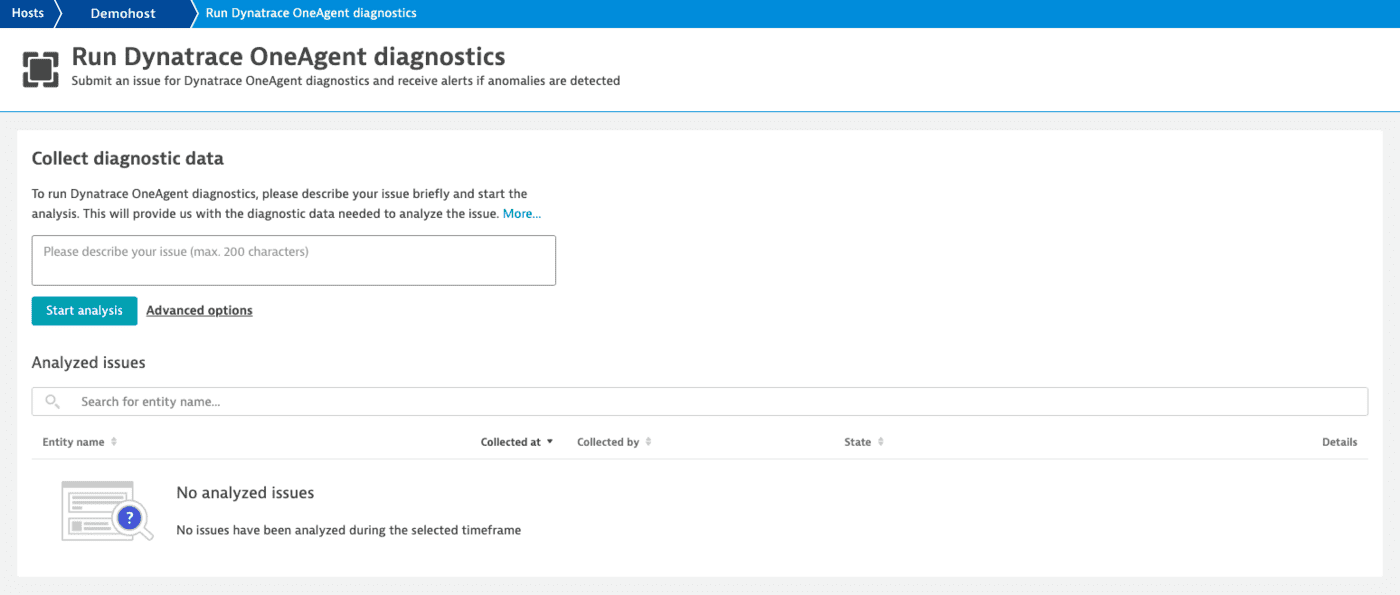Click the magnifying glass icon in search bar
This screenshot has width=1400, height=595.
52,401
